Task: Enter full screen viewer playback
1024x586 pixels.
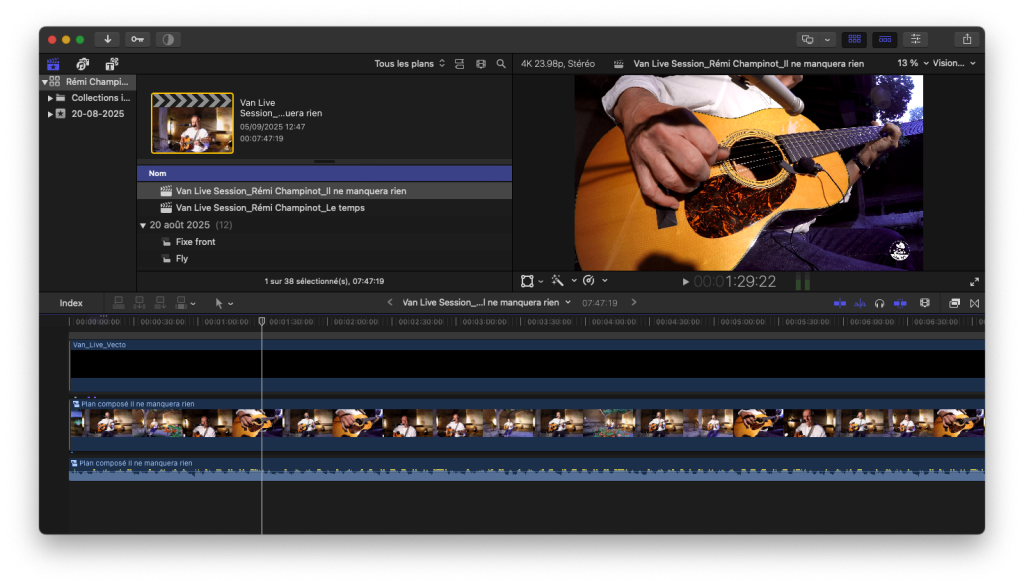Action: click(974, 282)
